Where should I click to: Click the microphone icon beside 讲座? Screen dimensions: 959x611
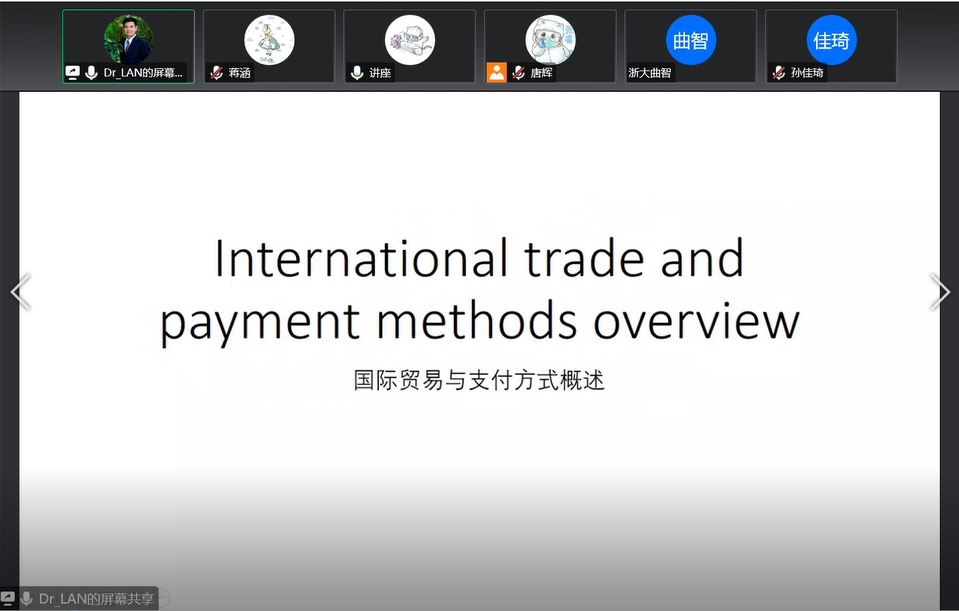[357, 73]
